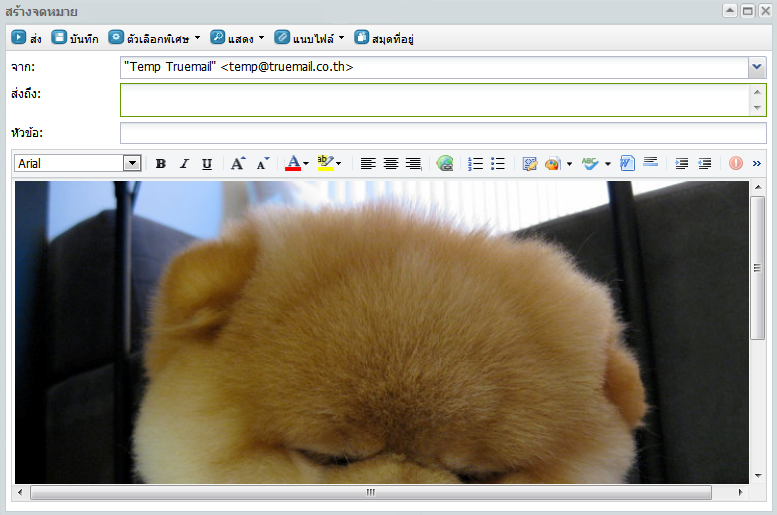Viewport: 777px width, 515px height.
Task: Open the Arial font family dropdown
Action: point(132,163)
